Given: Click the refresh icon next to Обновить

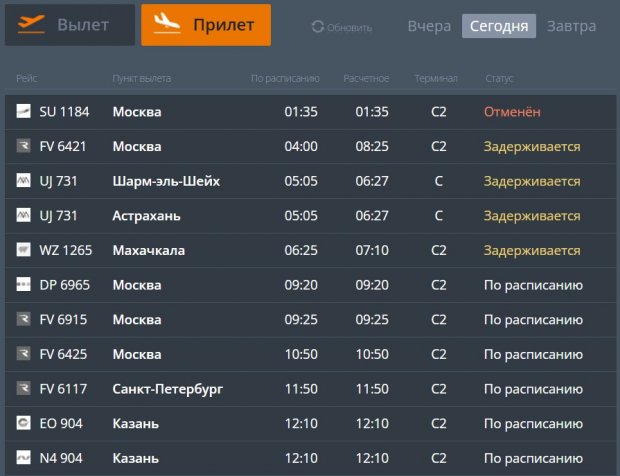Looking at the screenshot, I should click(x=318, y=27).
